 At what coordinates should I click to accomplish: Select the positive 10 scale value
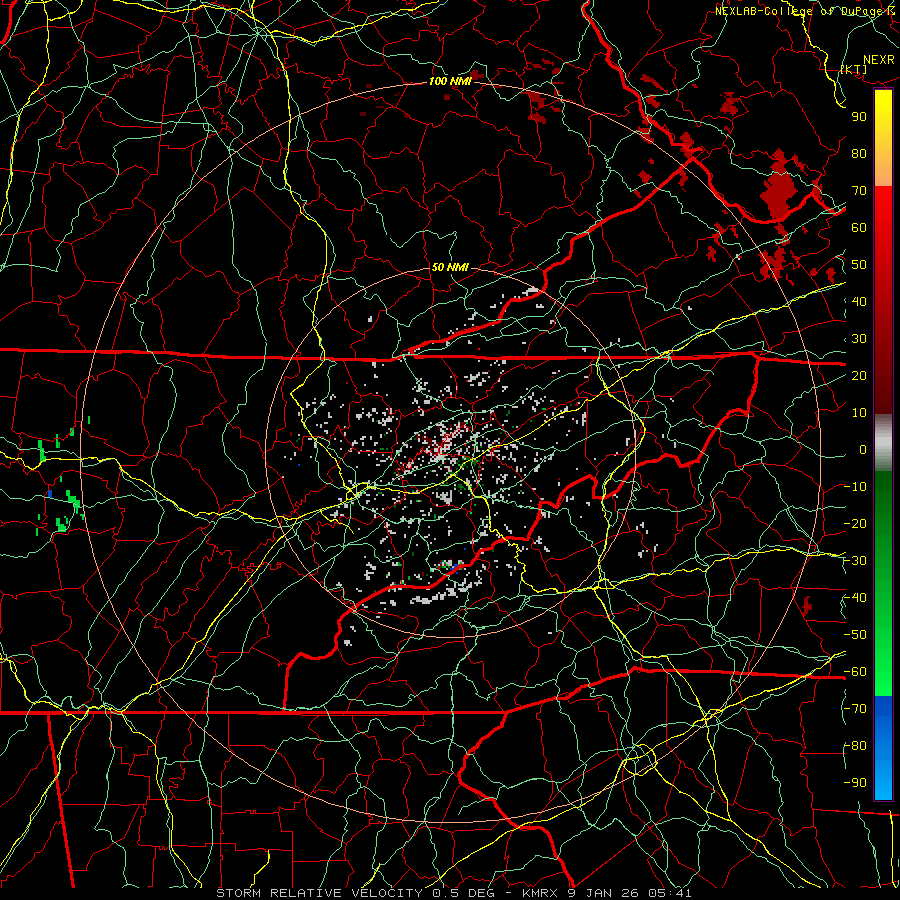click(859, 413)
